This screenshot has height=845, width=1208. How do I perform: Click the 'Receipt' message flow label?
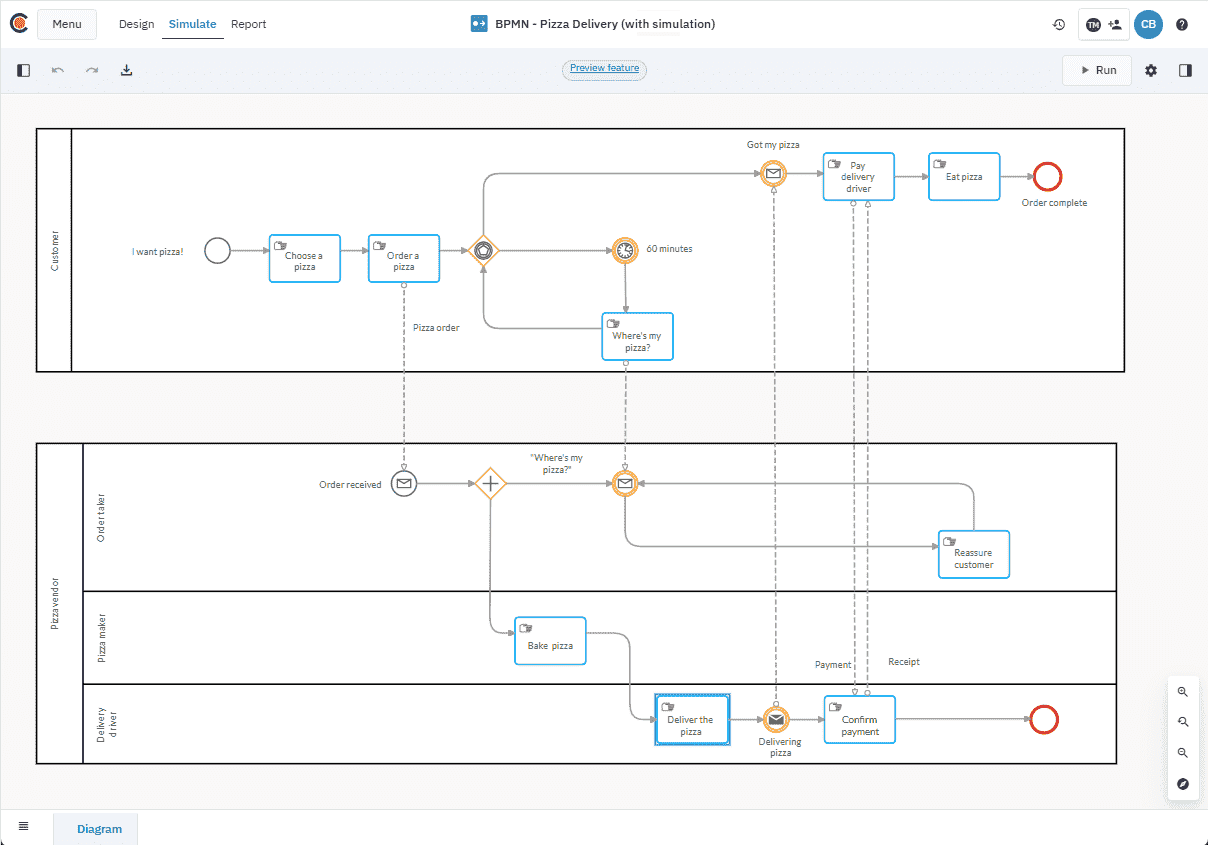904,662
